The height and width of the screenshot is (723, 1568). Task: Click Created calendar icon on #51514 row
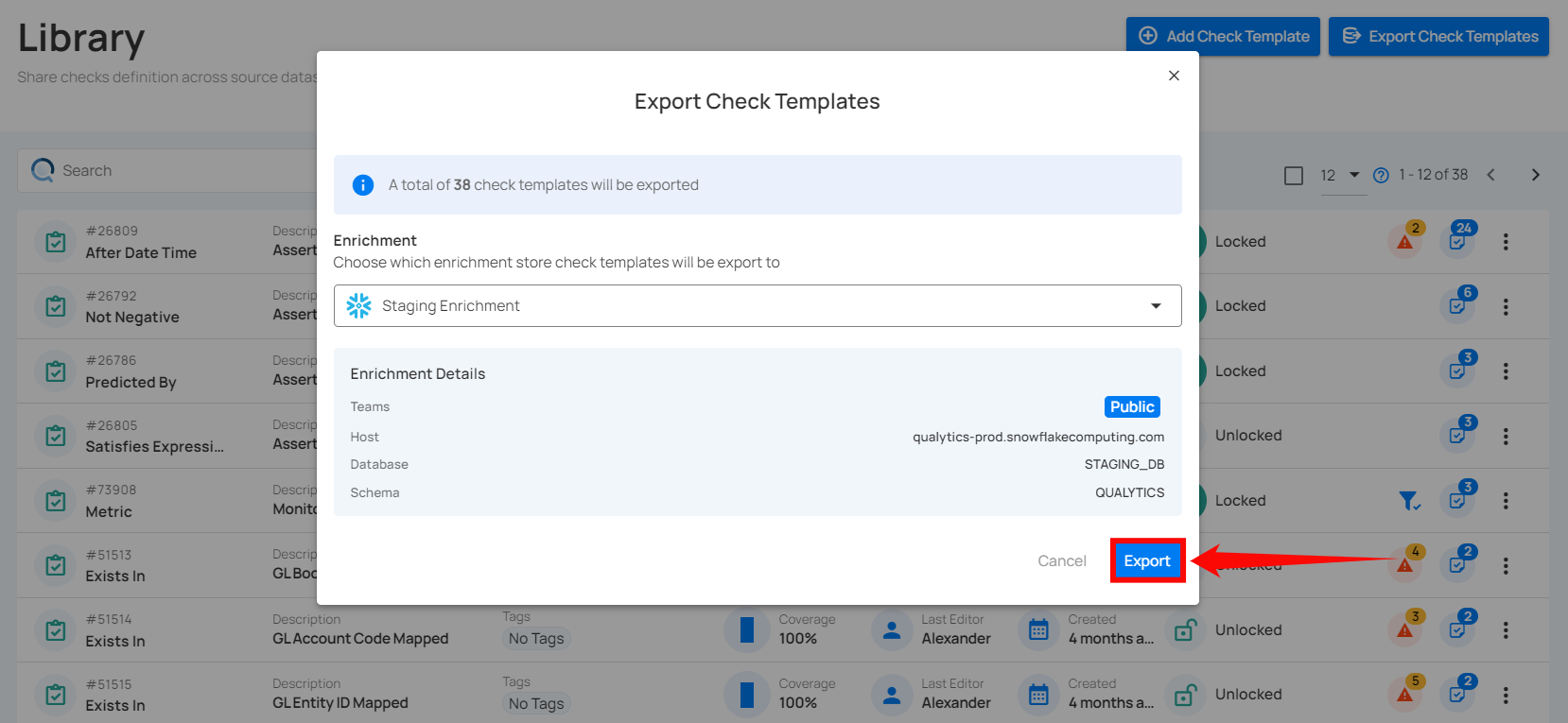point(1038,630)
